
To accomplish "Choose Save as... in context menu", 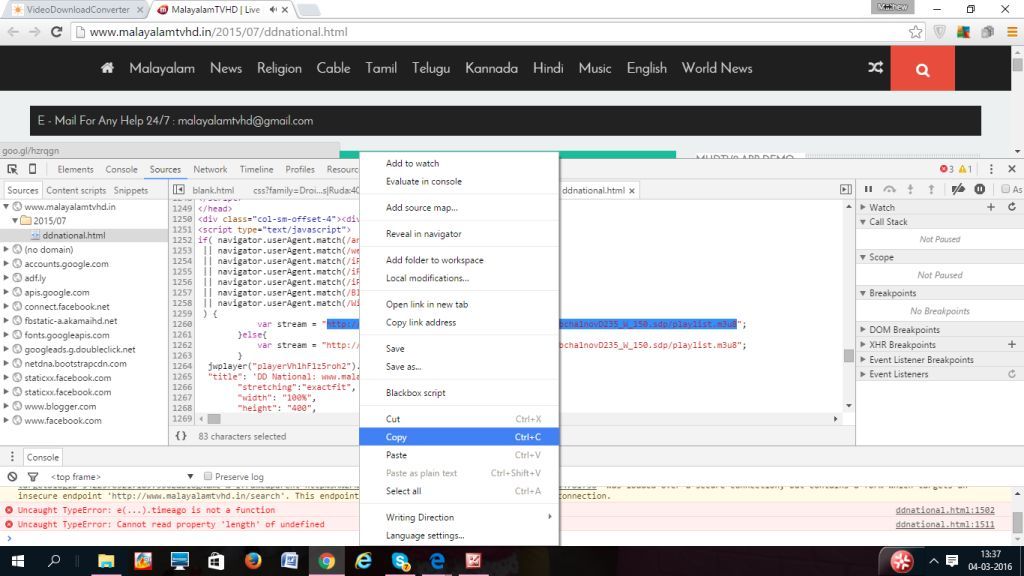I will 459,366.
